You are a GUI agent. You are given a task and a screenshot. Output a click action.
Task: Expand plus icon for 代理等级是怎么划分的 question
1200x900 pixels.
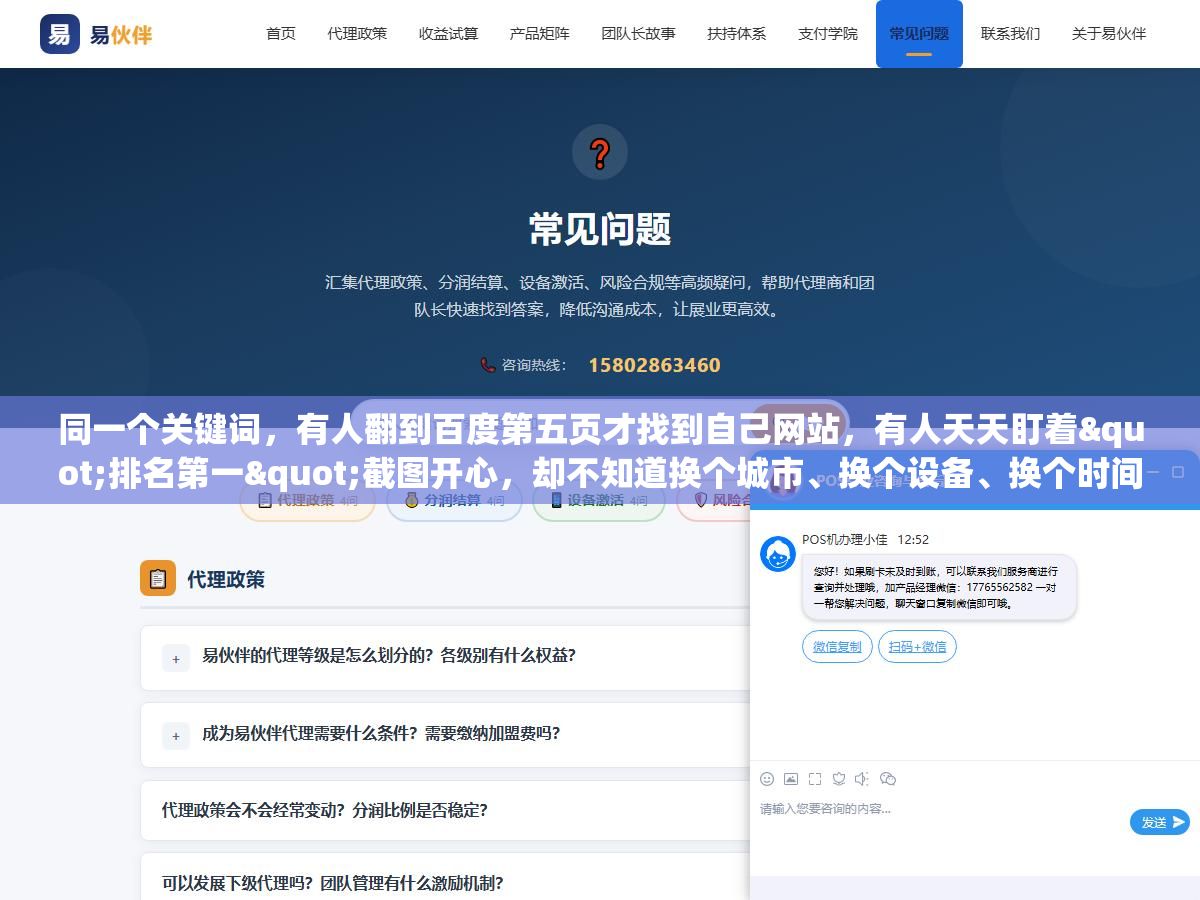176,658
